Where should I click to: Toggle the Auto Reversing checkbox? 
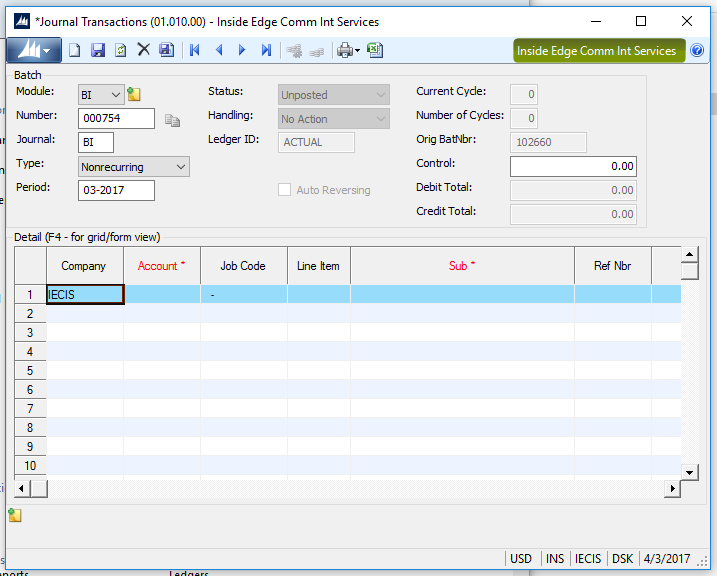(x=285, y=190)
